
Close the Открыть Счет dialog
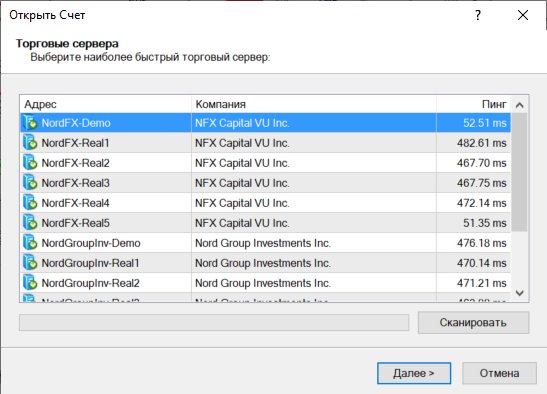[523, 15]
